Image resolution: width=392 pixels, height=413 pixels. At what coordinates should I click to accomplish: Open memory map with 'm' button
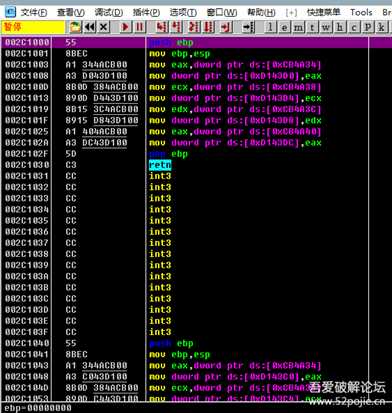click(298, 27)
